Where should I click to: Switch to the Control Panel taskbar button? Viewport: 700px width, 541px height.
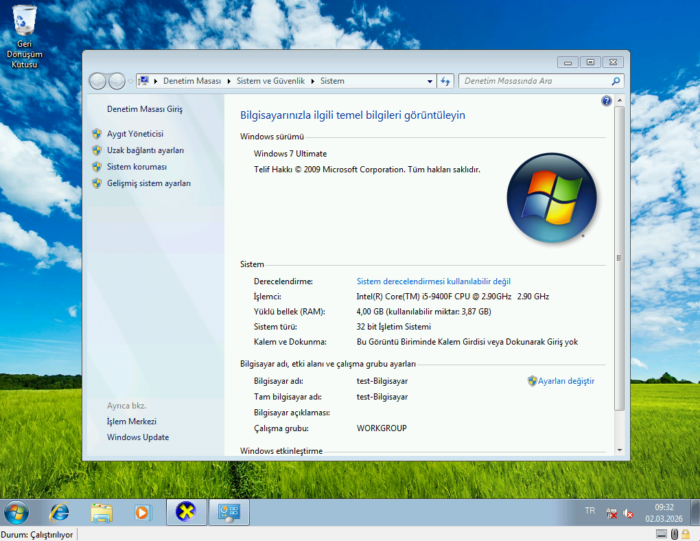click(x=229, y=512)
